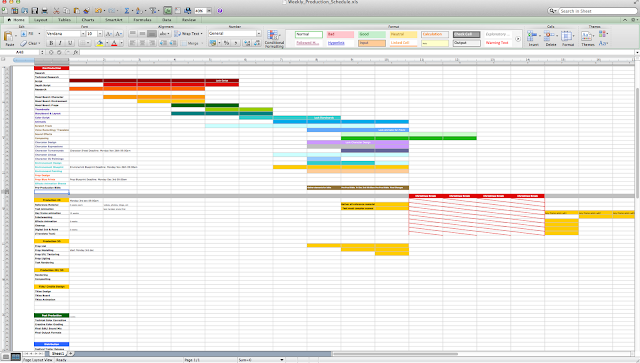
Task: Cut the selection with the scissors icon
Action: coord(56,11)
